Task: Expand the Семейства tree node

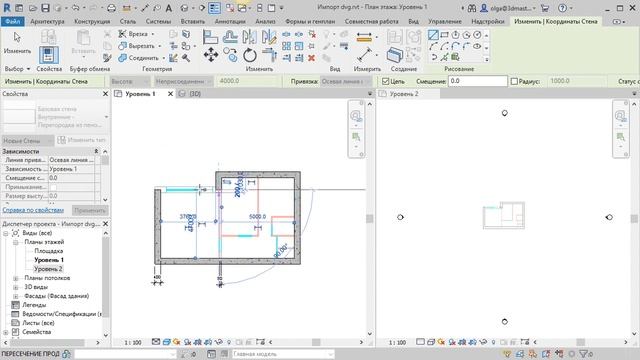Action: click(6, 332)
